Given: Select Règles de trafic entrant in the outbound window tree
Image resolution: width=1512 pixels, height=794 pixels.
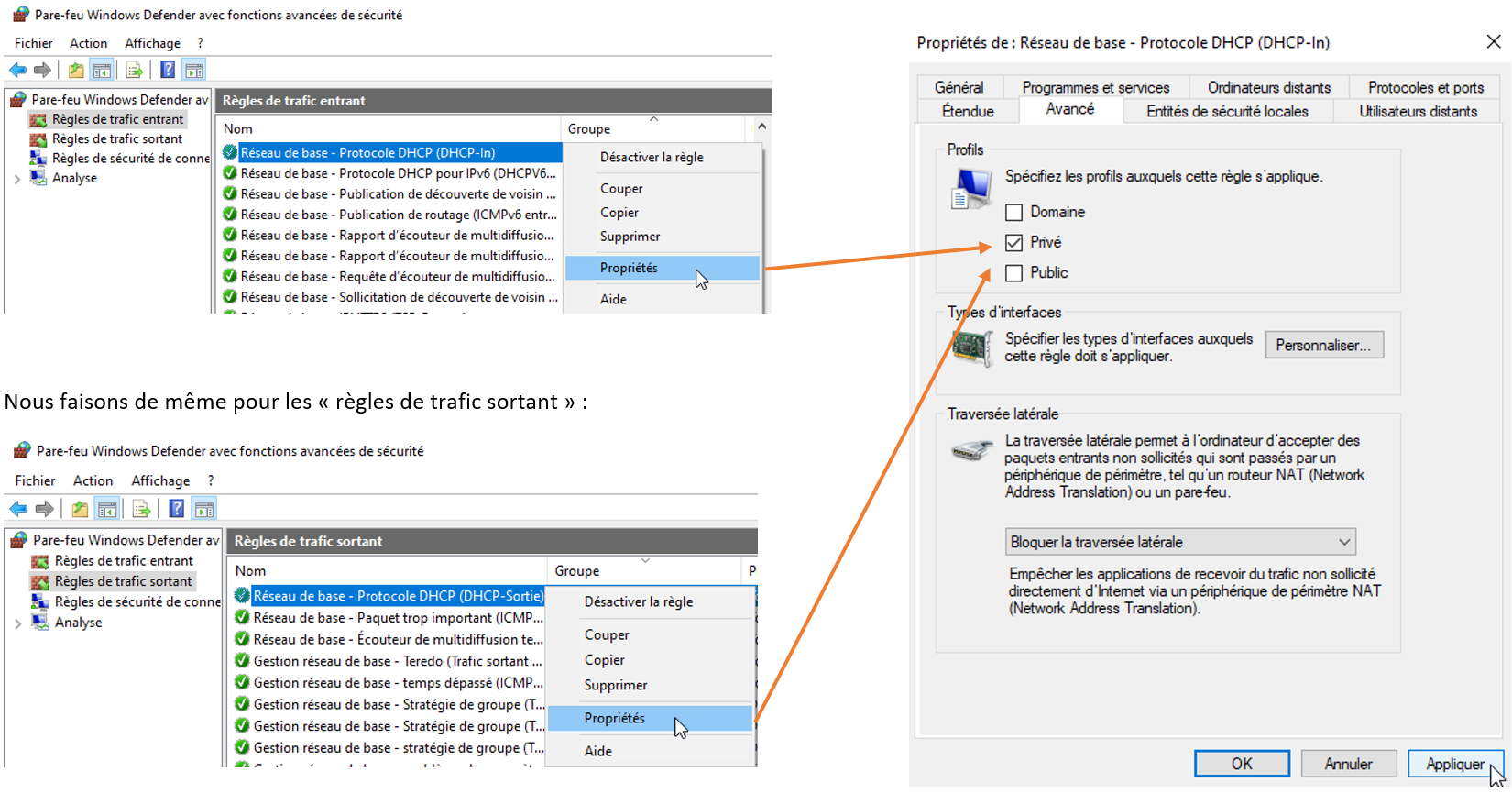Looking at the screenshot, I should (x=124, y=561).
